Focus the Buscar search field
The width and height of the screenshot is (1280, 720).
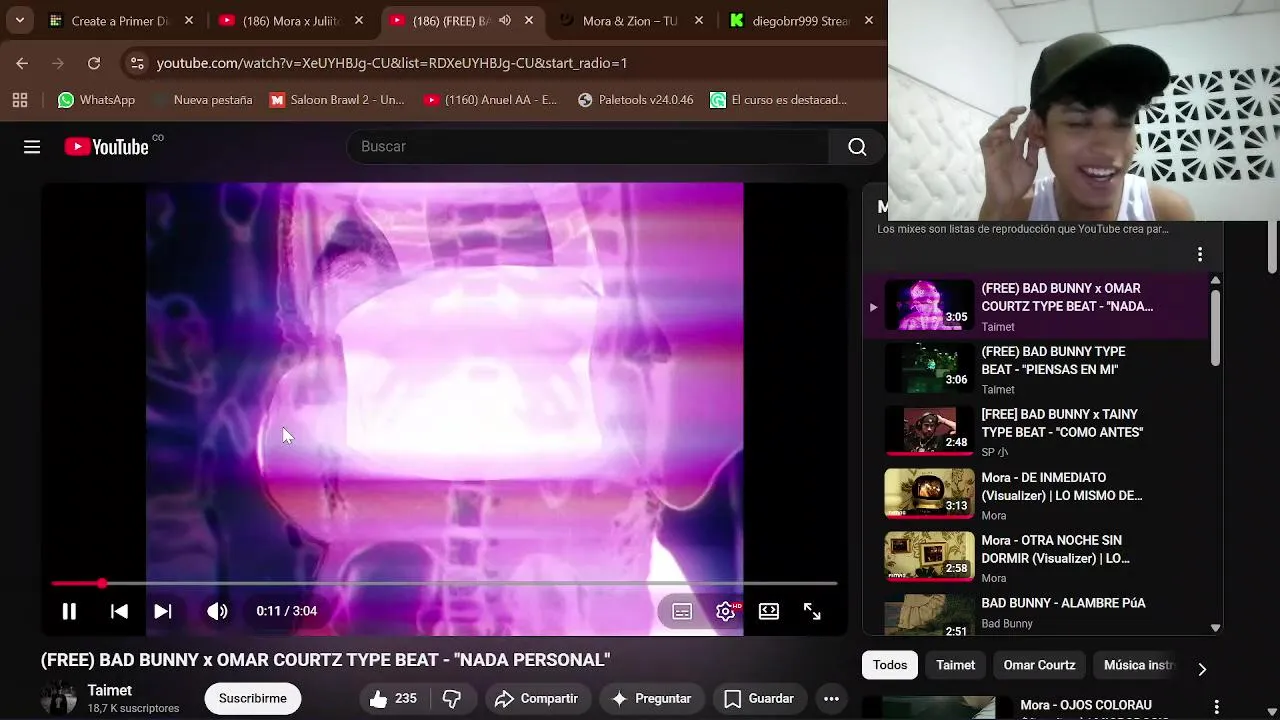(590, 147)
